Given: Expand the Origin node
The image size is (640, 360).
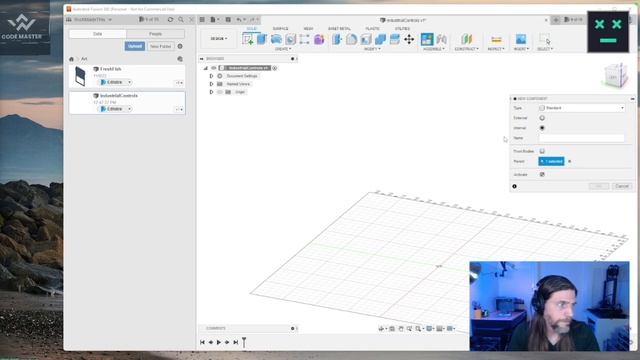Looking at the screenshot, I should (211, 92).
